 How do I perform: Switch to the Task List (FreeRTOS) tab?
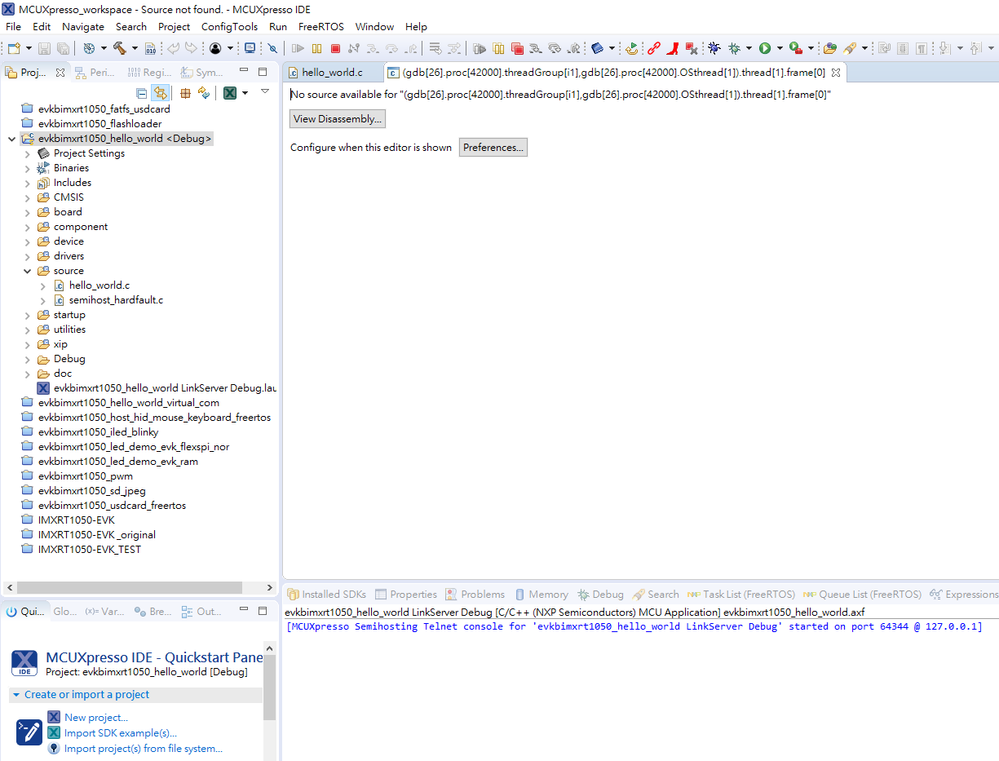pos(741,594)
